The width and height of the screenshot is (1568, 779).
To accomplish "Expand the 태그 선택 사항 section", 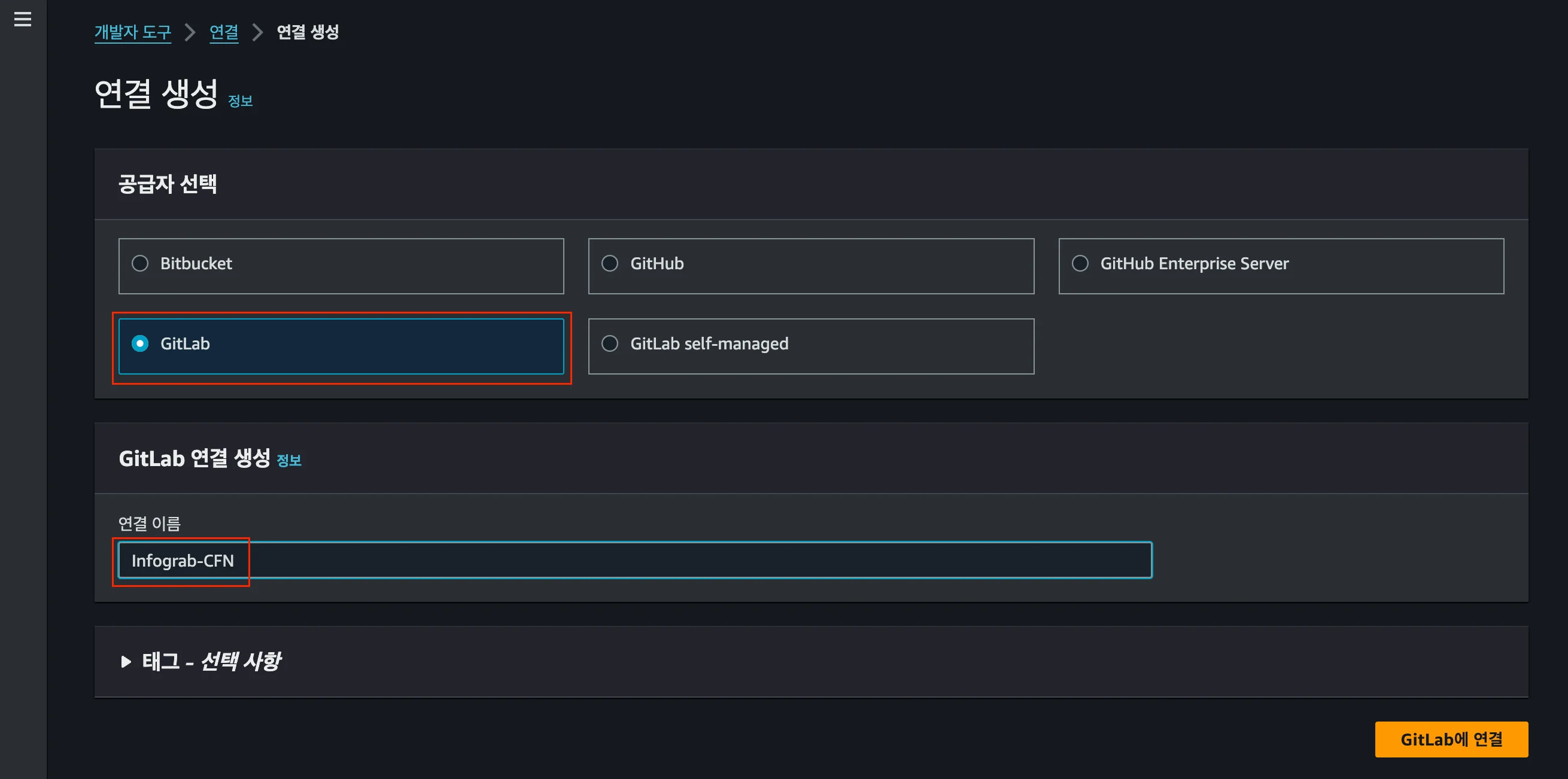I will [x=211, y=661].
